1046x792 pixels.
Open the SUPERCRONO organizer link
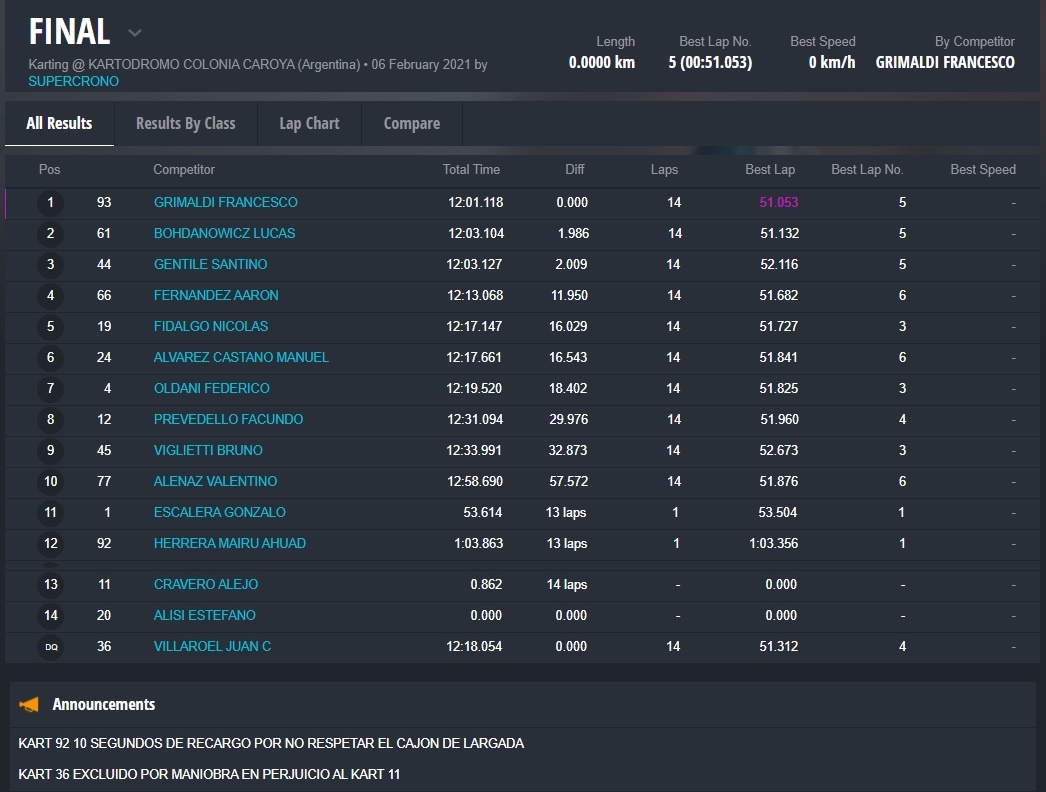[73, 81]
